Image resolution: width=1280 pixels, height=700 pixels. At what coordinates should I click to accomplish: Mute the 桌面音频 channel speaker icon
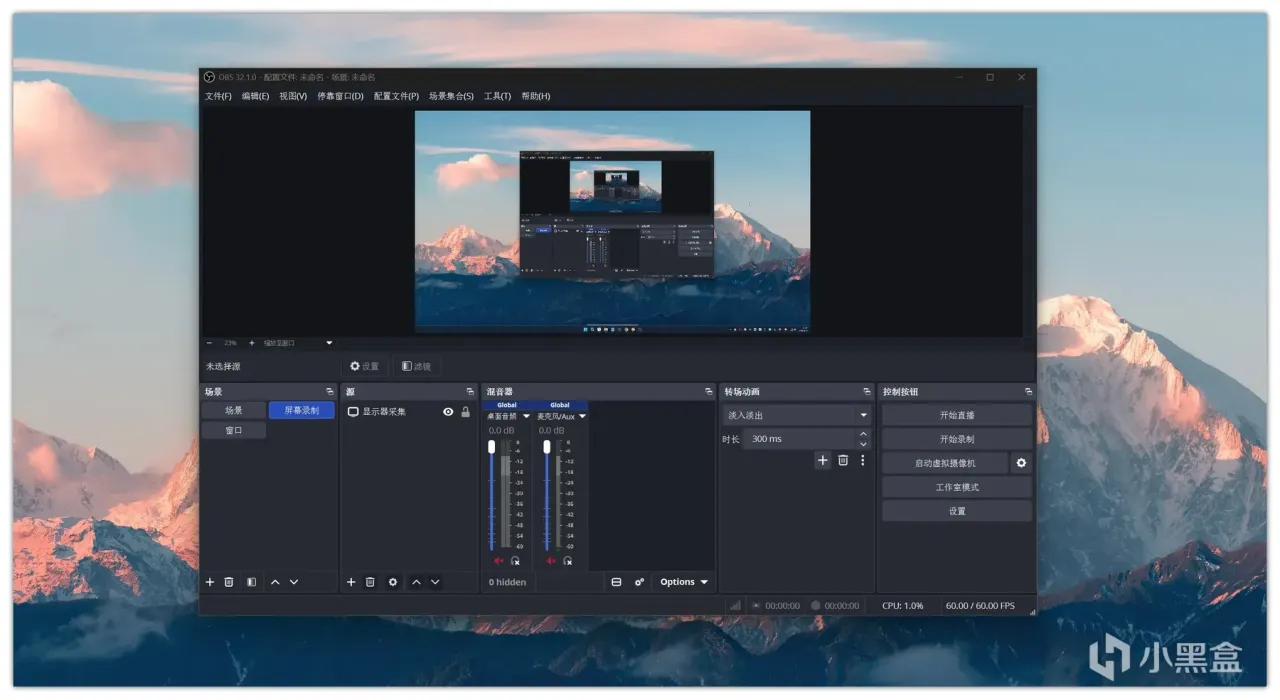(498, 561)
